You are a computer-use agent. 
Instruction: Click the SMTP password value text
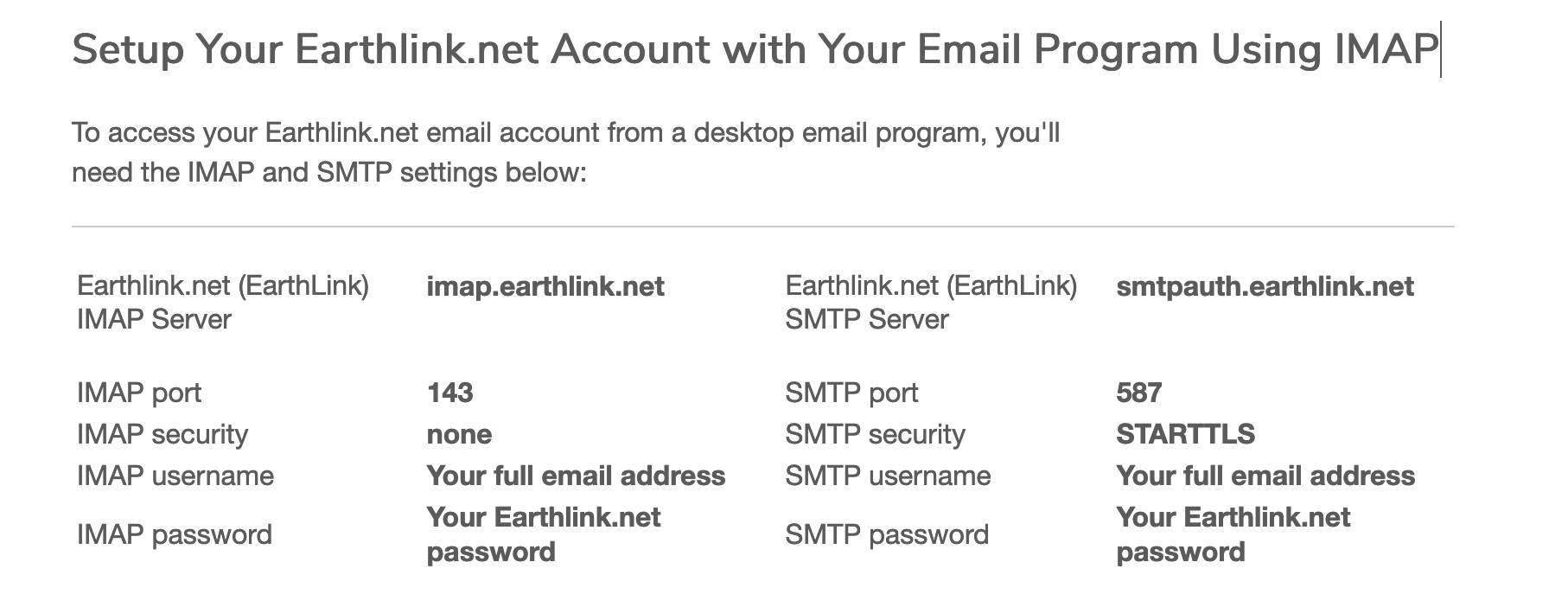(x=1233, y=534)
